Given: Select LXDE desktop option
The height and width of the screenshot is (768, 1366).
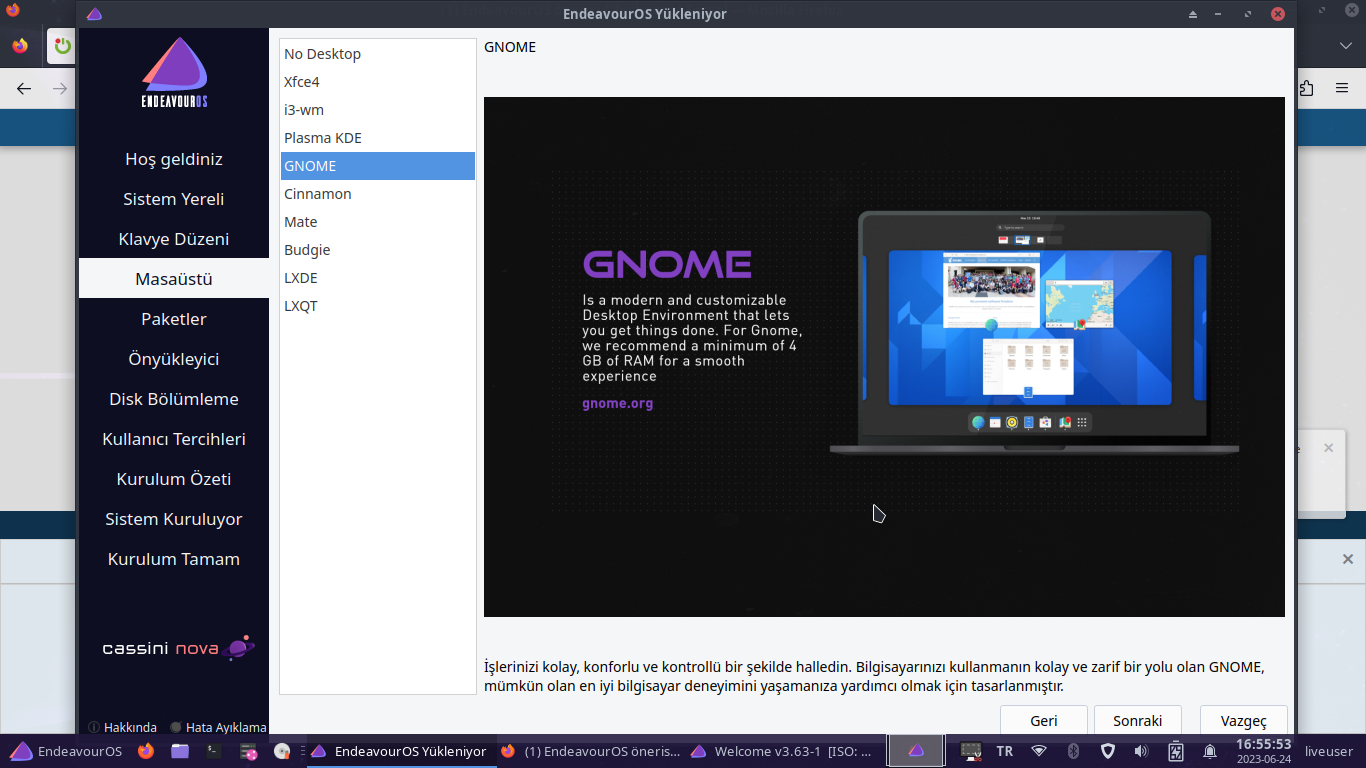Looking at the screenshot, I should tap(378, 278).
